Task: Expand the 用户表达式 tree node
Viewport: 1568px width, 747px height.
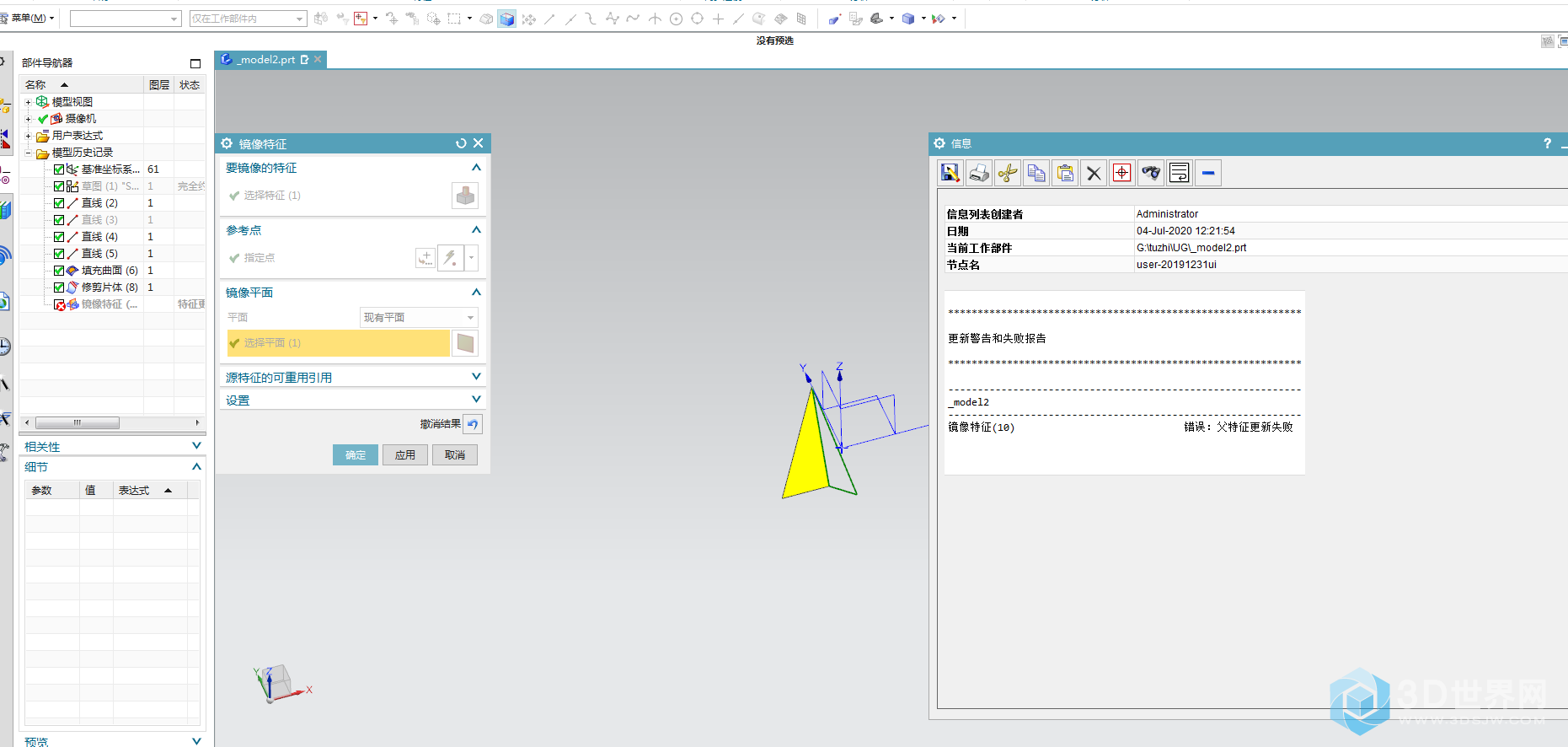Action: (28, 136)
